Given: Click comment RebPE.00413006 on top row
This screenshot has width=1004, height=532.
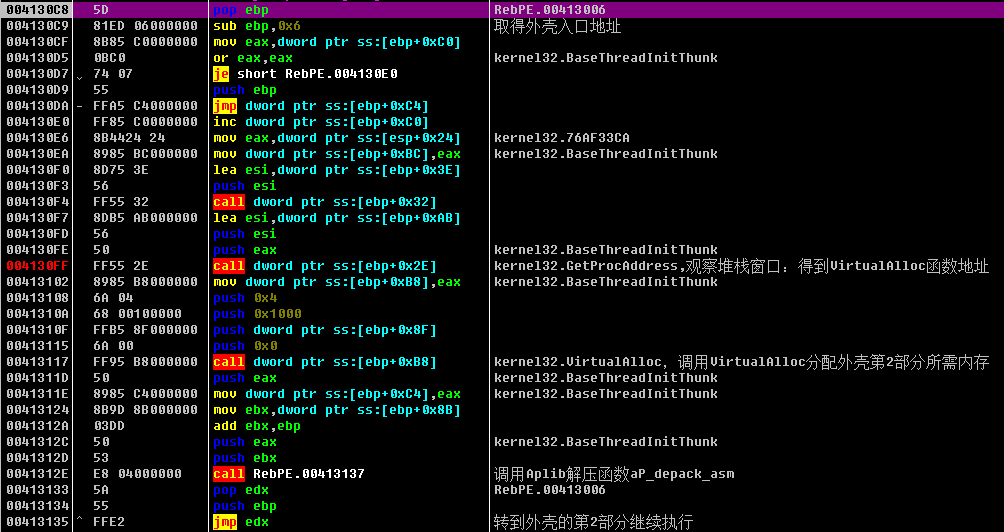Looking at the screenshot, I should click(550, 10).
